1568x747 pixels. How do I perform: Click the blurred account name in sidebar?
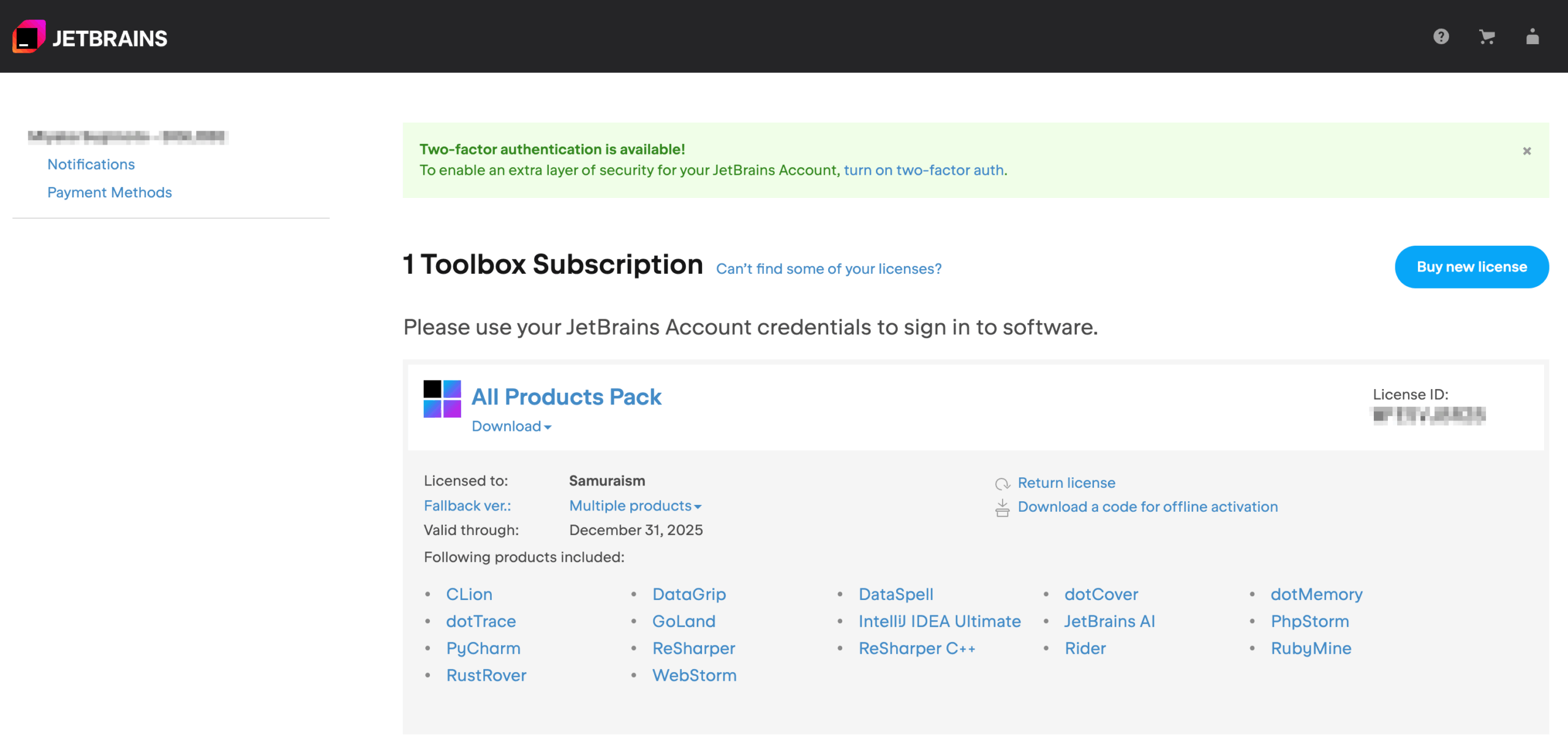click(x=127, y=137)
